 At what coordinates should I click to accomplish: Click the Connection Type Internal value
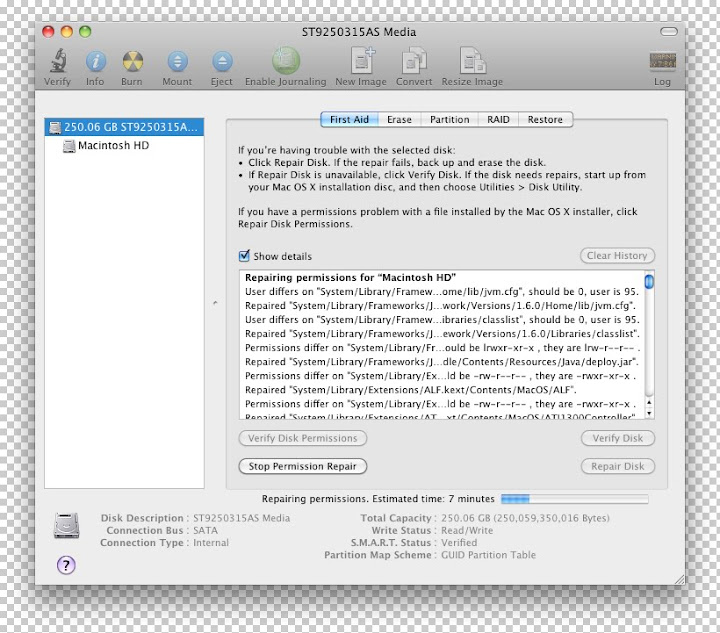tap(211, 543)
